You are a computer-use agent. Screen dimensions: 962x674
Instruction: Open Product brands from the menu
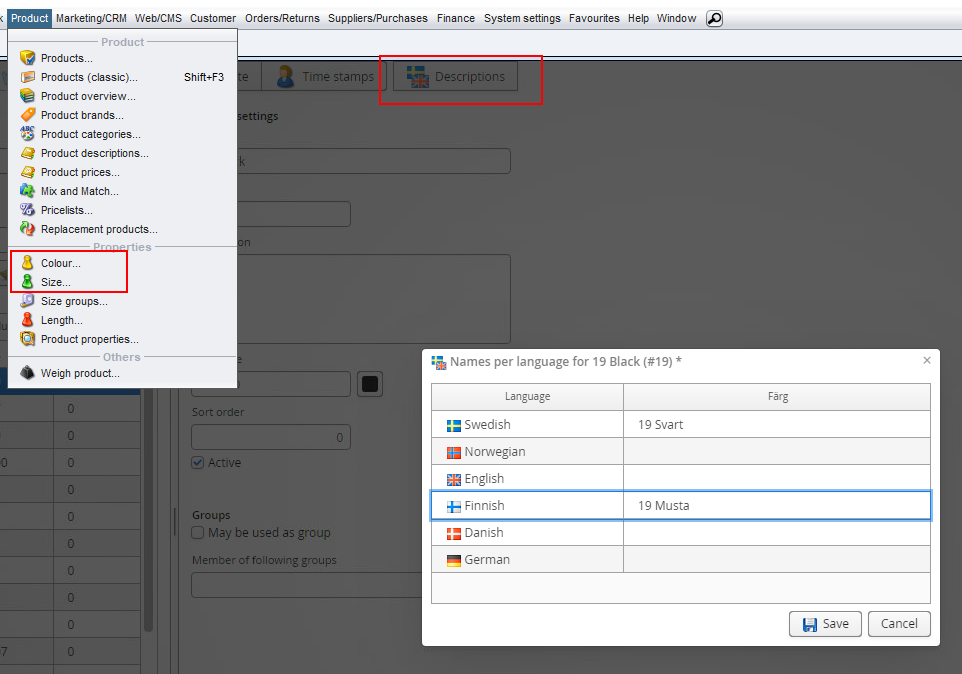(x=82, y=115)
